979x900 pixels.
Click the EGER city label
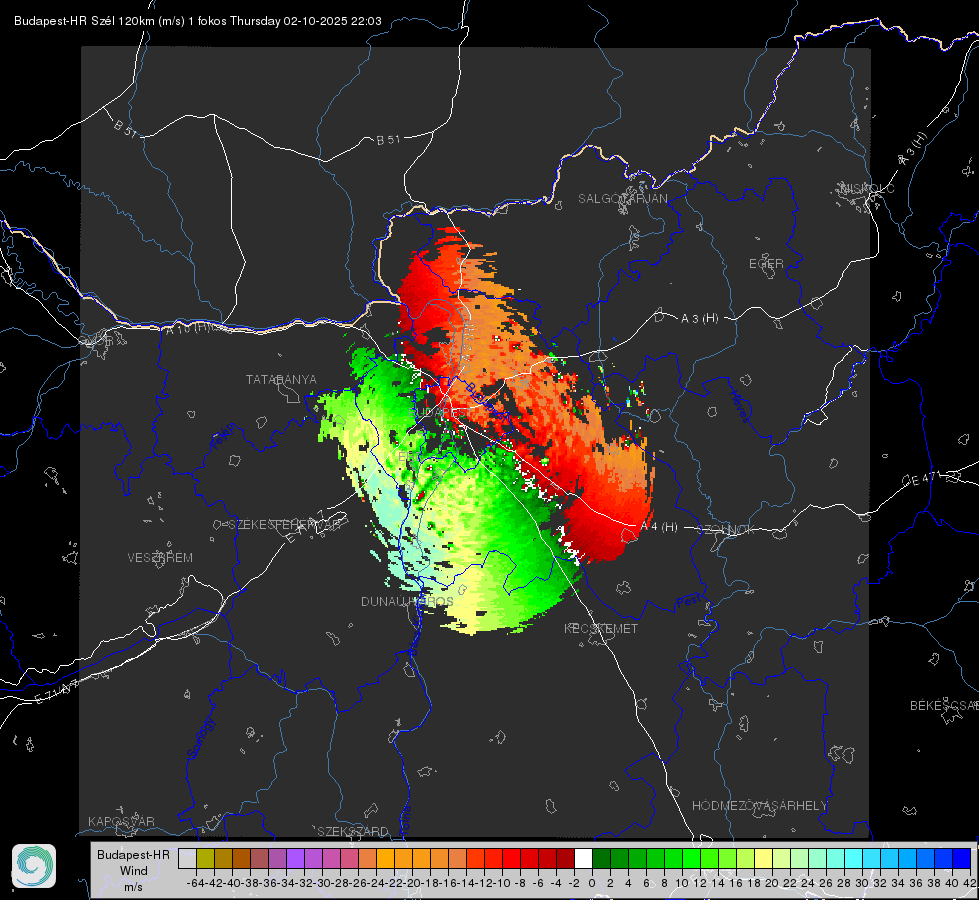[766, 264]
